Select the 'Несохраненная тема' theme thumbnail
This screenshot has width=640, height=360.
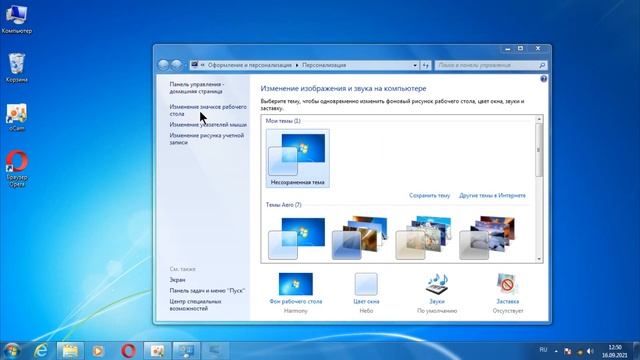[298, 158]
